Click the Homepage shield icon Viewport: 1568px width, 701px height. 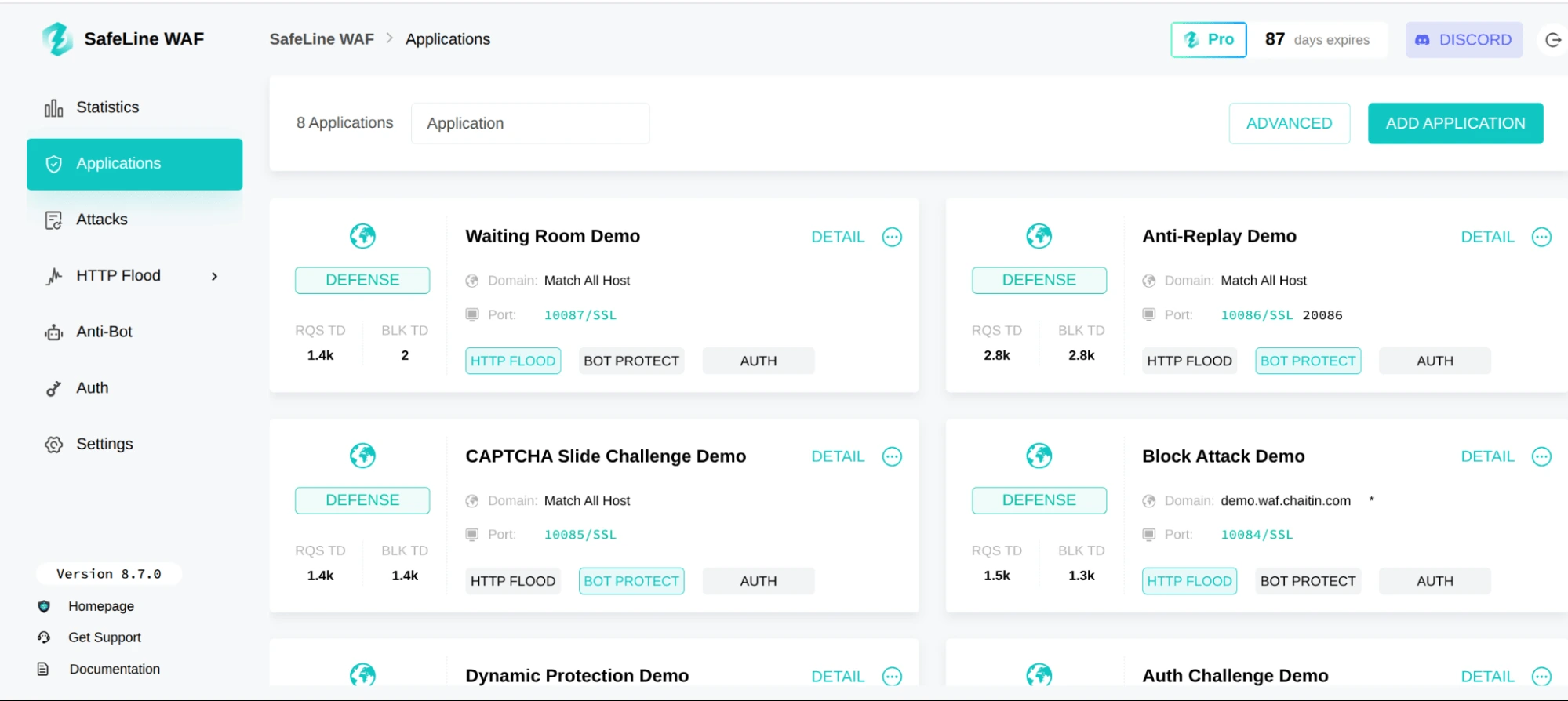pyautogui.click(x=44, y=606)
